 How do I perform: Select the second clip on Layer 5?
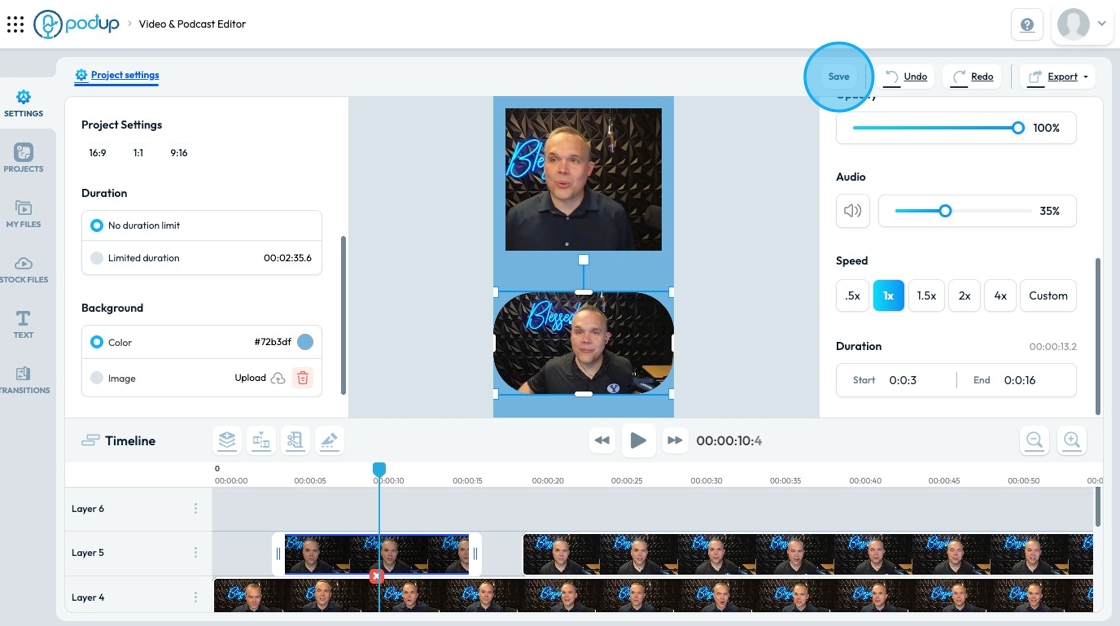click(808, 555)
